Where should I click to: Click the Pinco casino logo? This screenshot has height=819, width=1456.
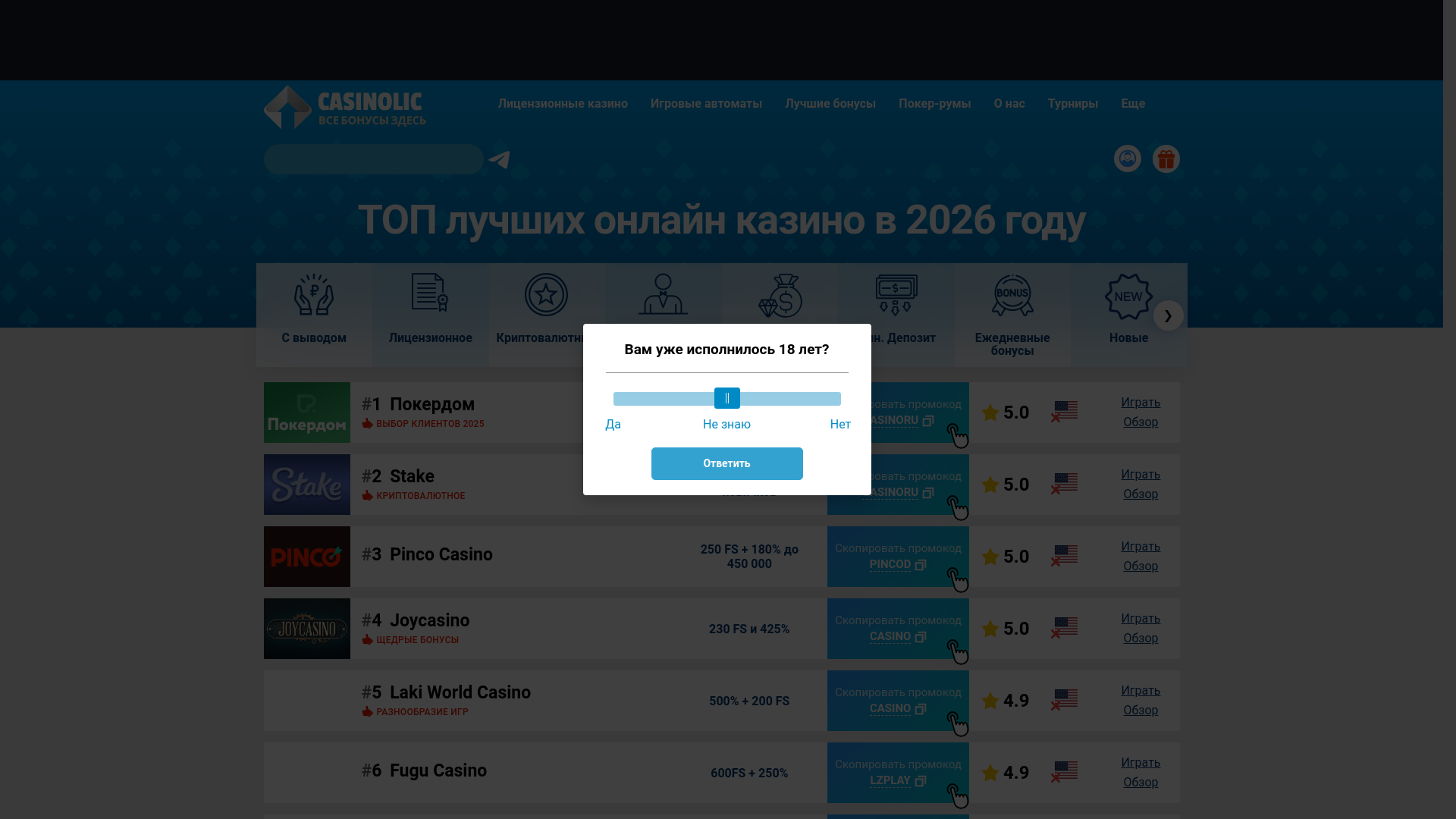(x=307, y=557)
